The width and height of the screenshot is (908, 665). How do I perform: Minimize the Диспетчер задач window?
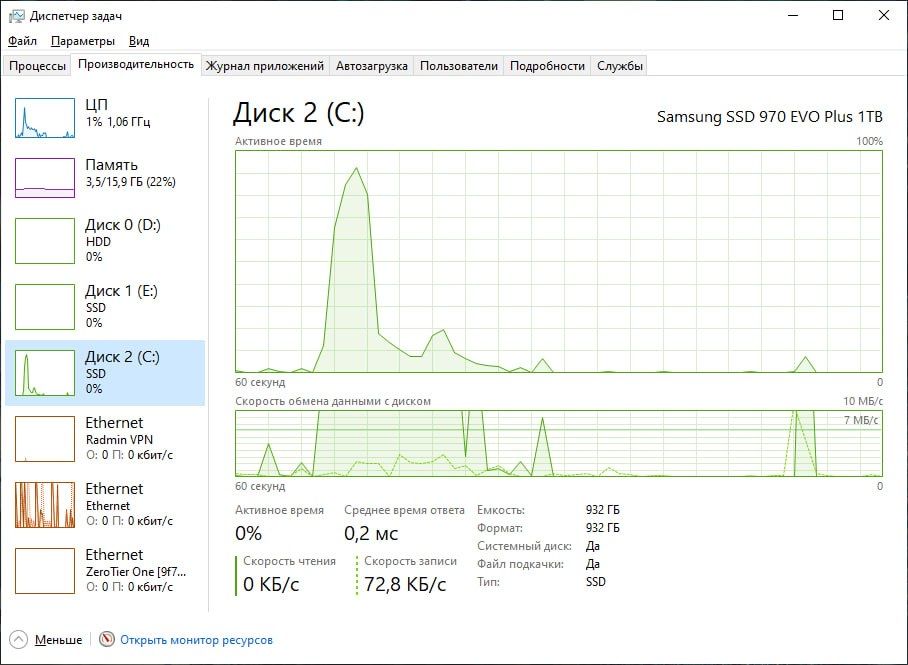pyautogui.click(x=793, y=16)
